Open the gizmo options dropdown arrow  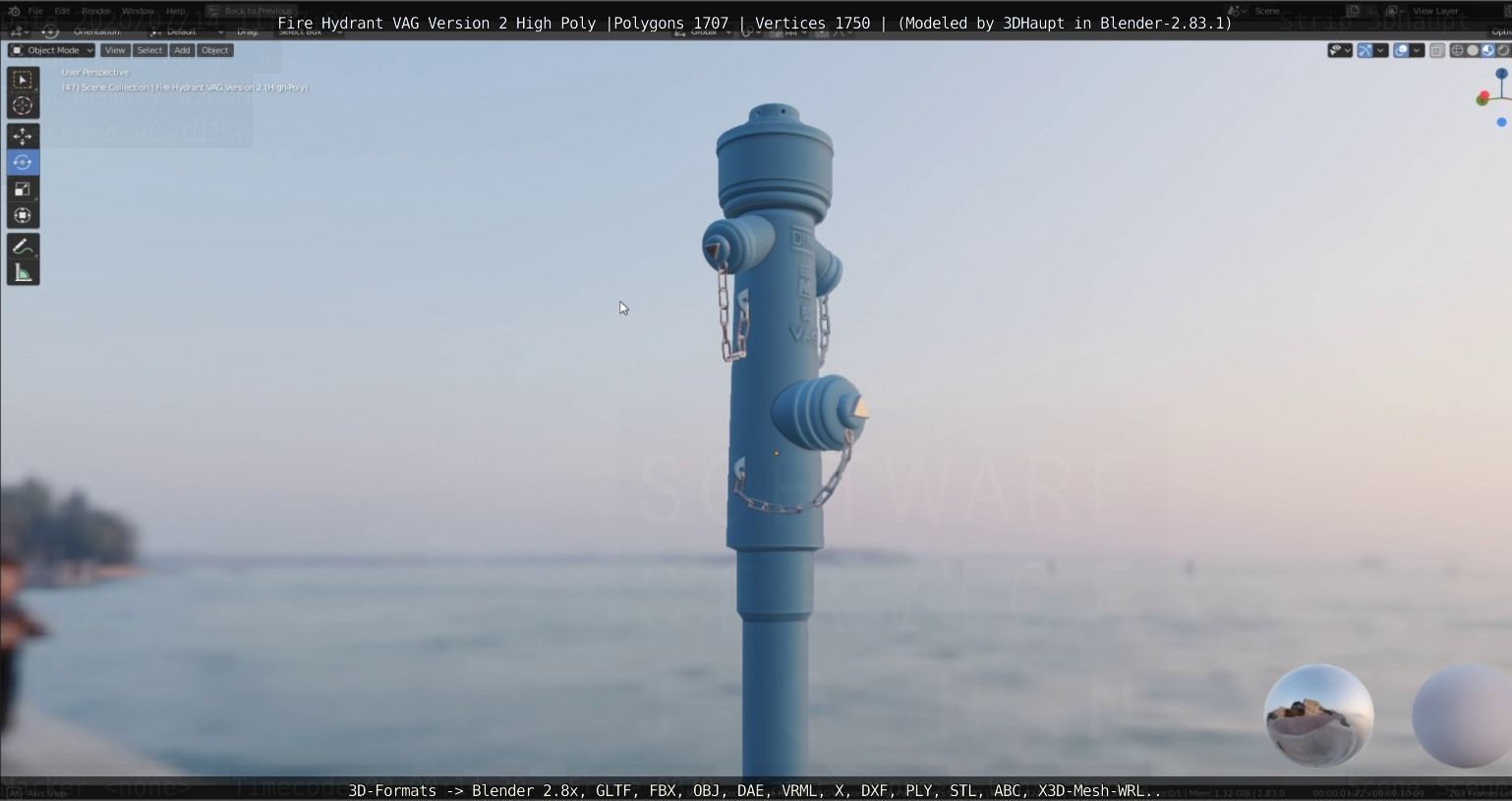[1381, 50]
